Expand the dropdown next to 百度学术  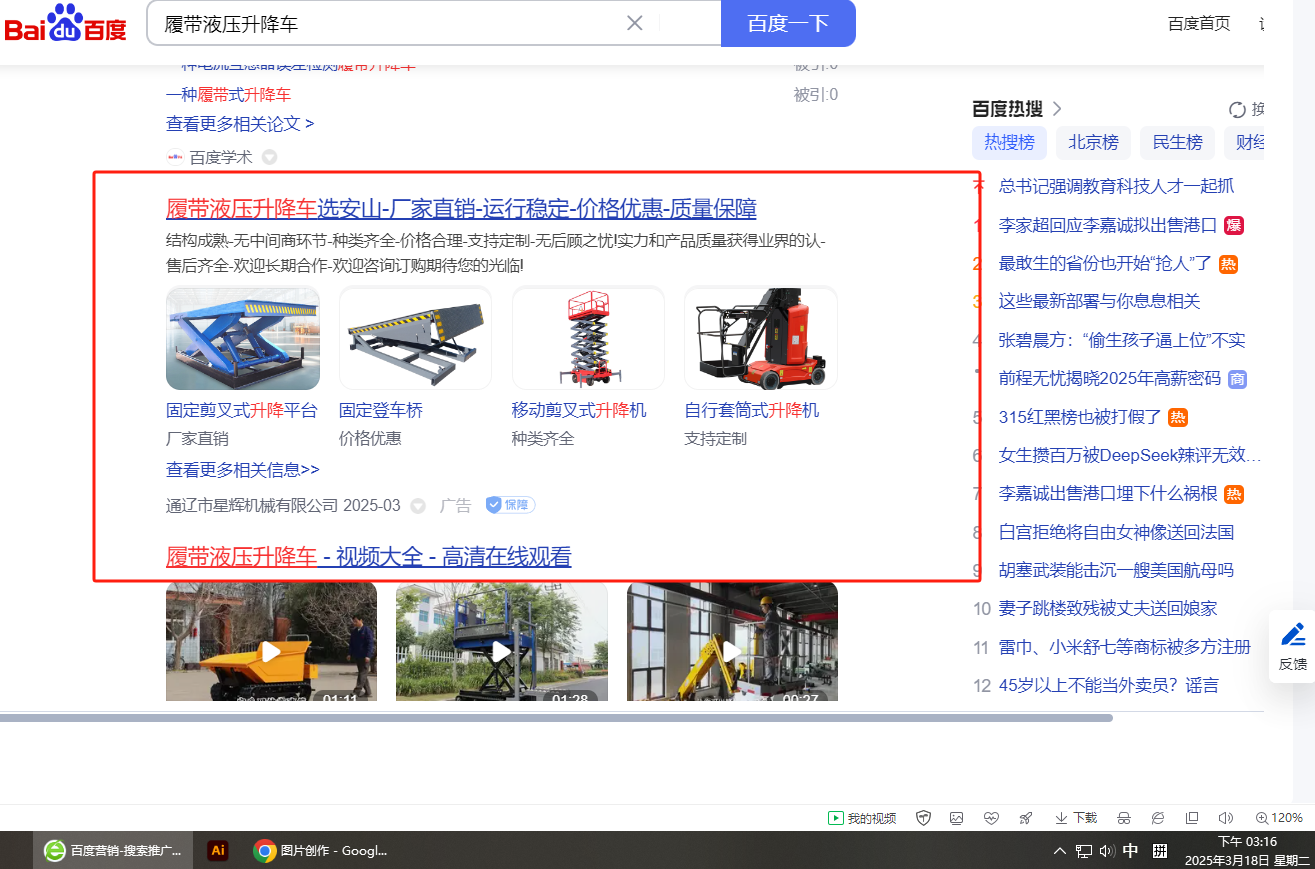269,157
